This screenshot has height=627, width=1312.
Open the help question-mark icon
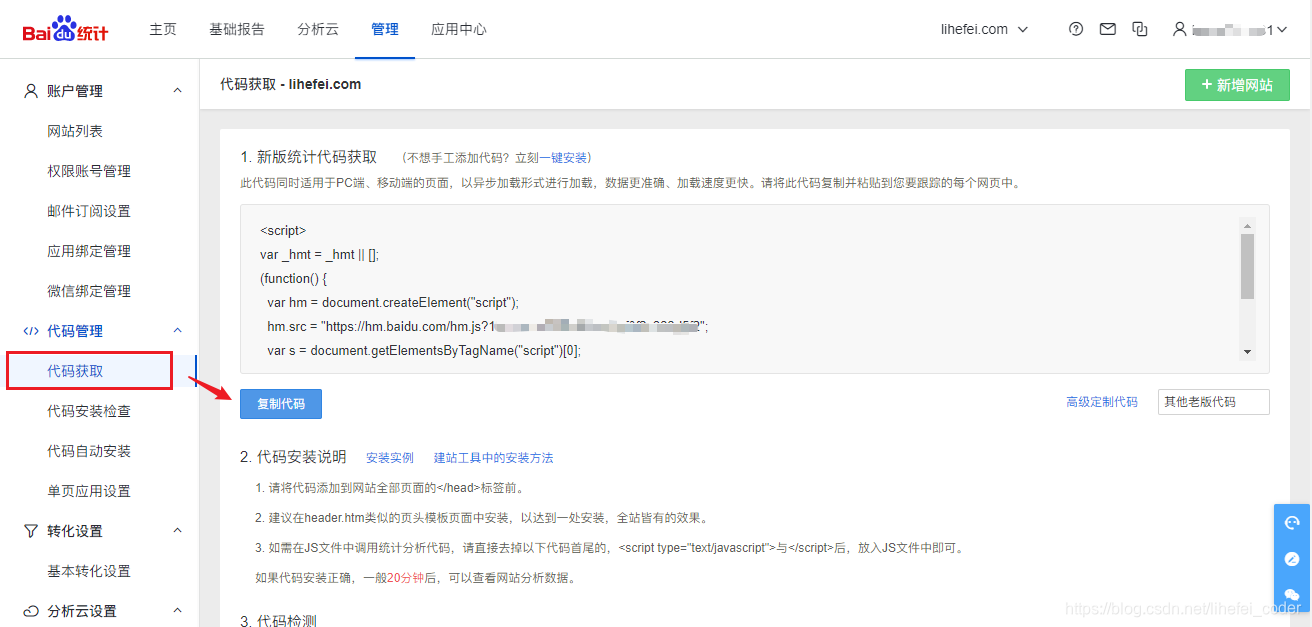(1076, 30)
